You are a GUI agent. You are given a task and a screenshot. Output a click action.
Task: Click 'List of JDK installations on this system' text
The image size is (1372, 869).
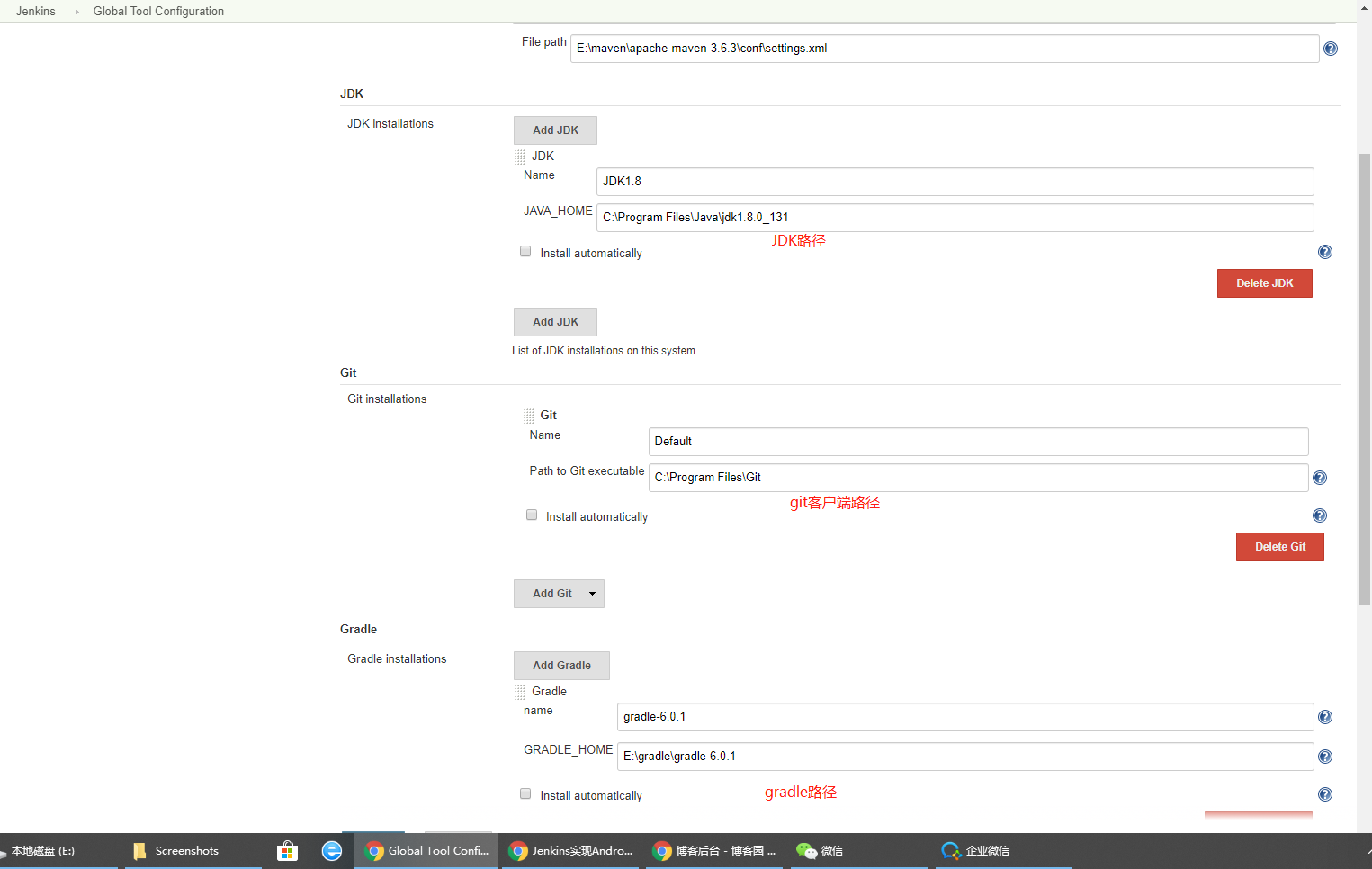604,351
